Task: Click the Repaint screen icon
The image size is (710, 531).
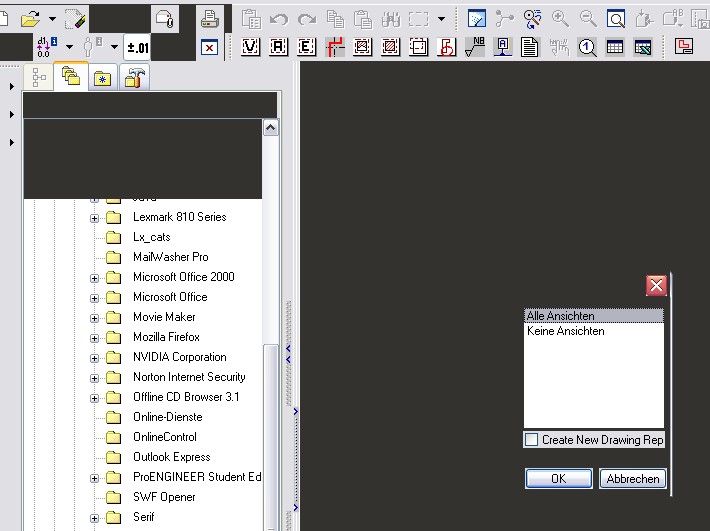Action: [x=477, y=19]
